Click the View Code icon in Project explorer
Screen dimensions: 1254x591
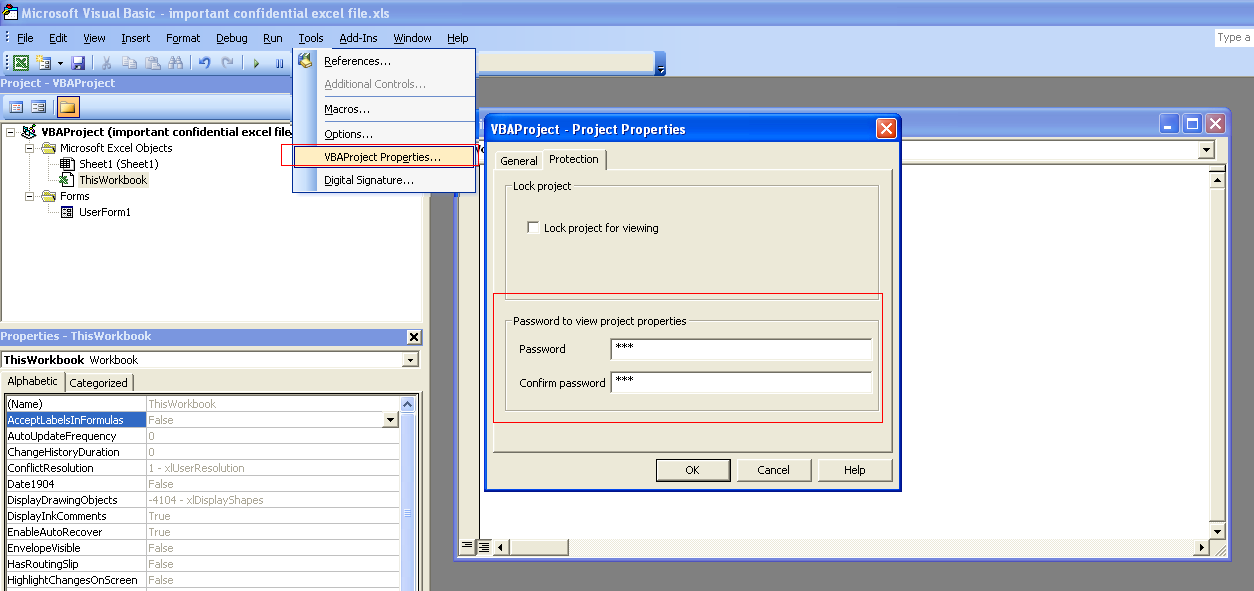coord(15,106)
